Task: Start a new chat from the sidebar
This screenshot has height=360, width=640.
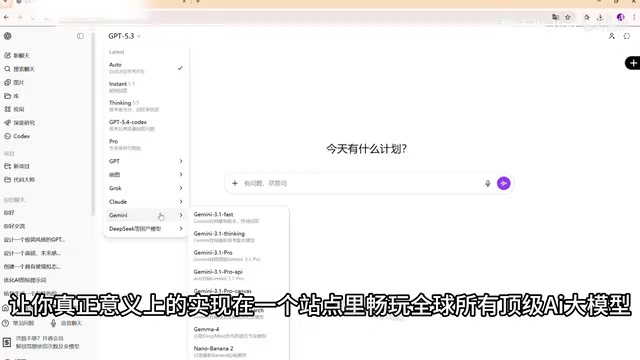Action: [x=17, y=56]
